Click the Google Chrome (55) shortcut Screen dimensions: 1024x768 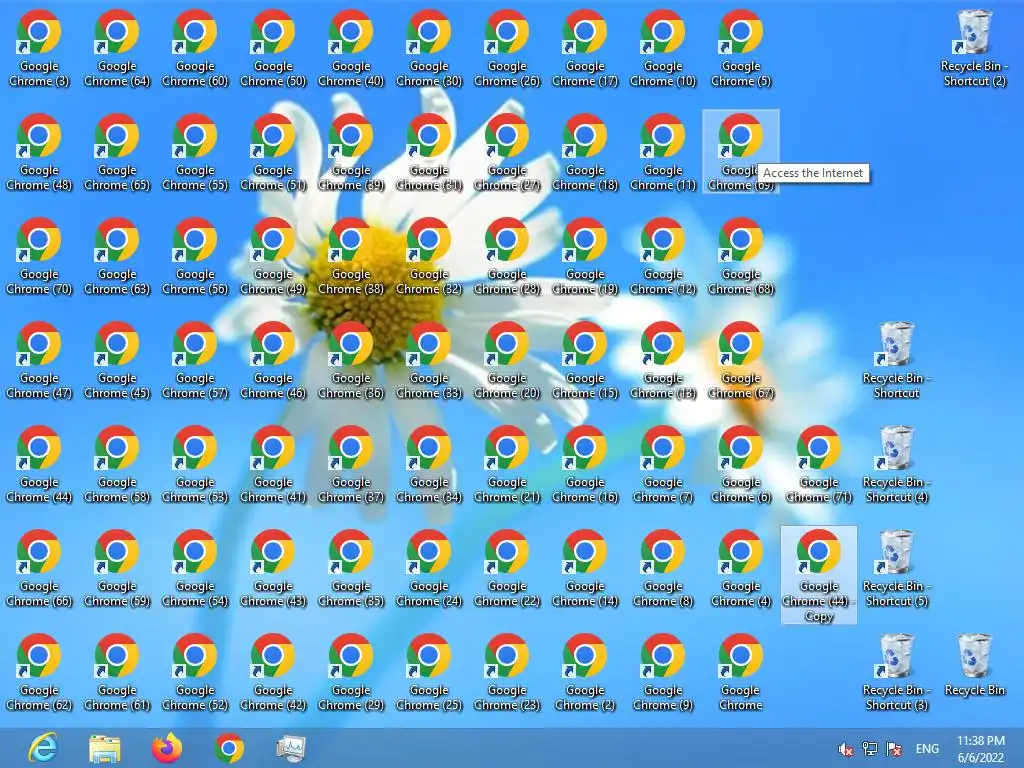(195, 152)
